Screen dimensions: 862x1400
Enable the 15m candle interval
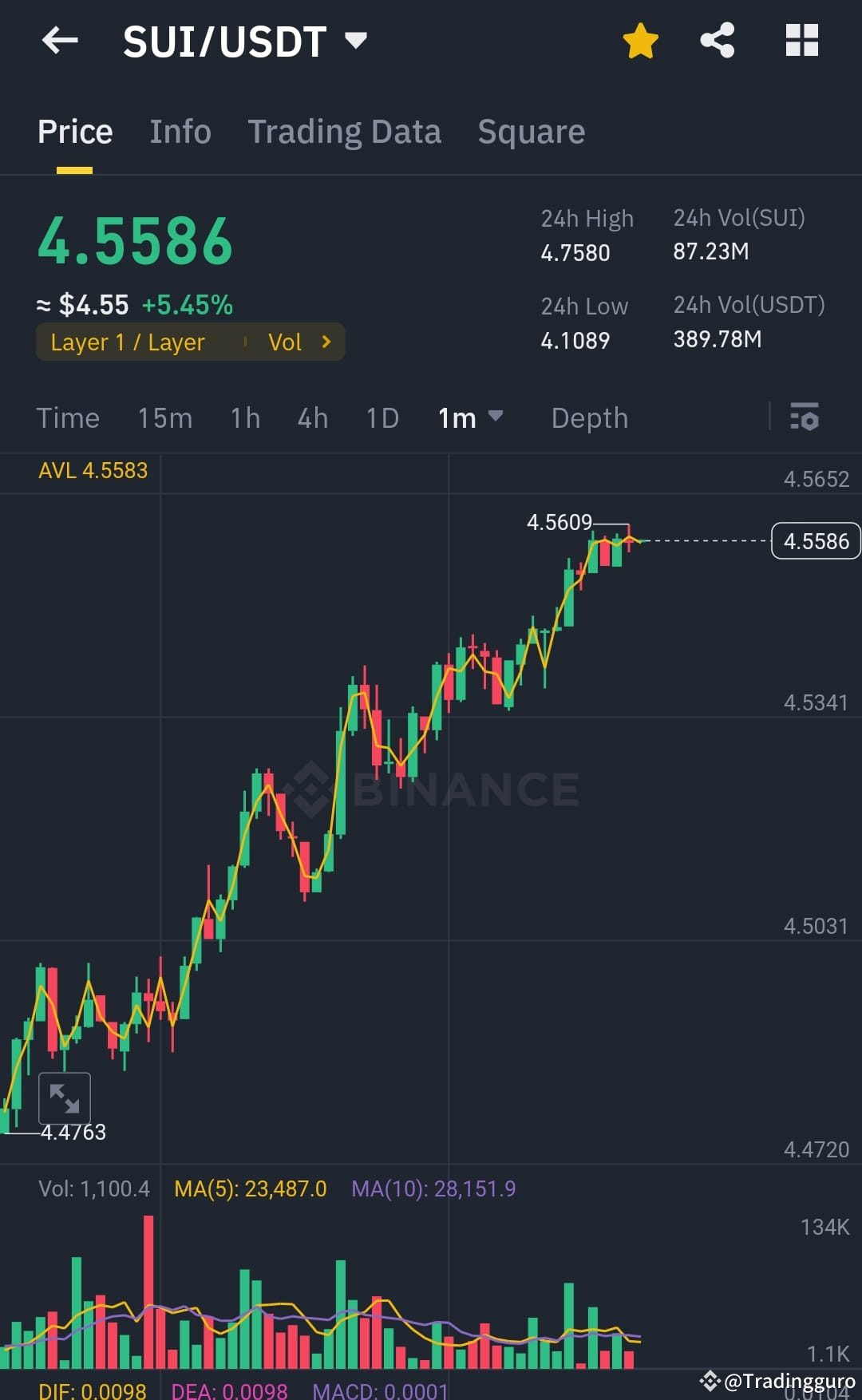tap(165, 417)
